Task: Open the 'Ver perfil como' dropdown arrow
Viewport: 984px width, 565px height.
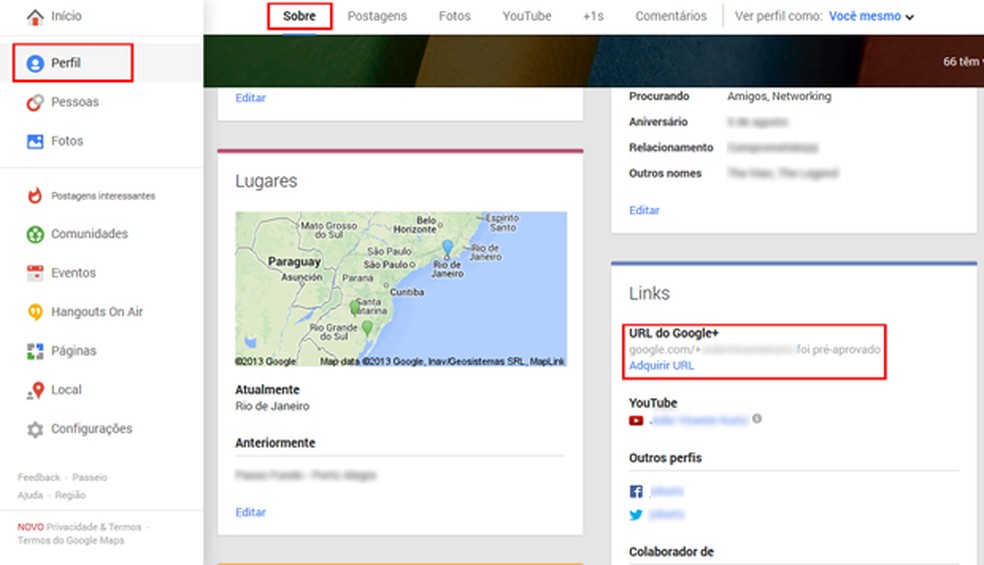Action: pos(909,17)
